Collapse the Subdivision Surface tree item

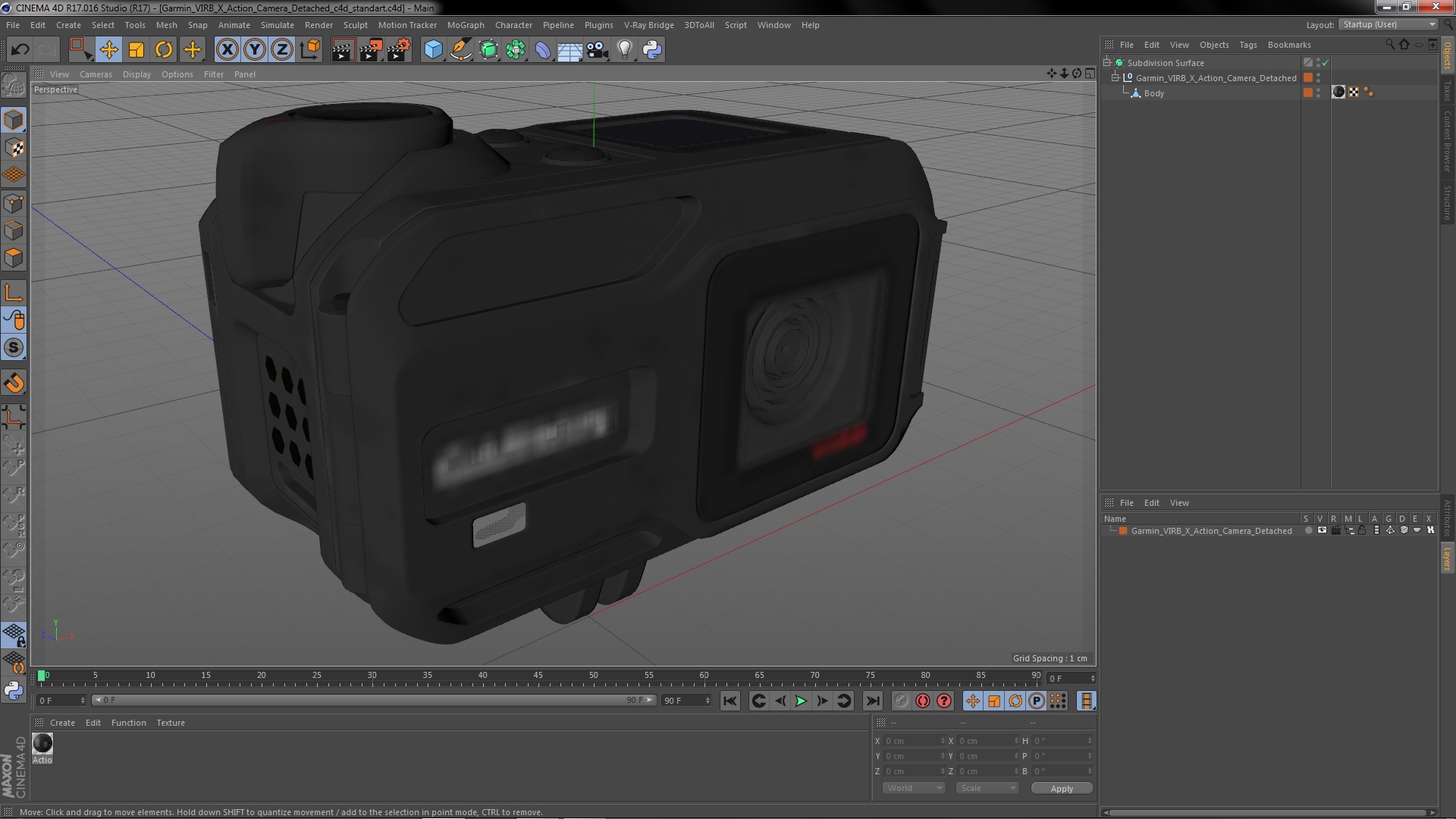click(x=1107, y=63)
